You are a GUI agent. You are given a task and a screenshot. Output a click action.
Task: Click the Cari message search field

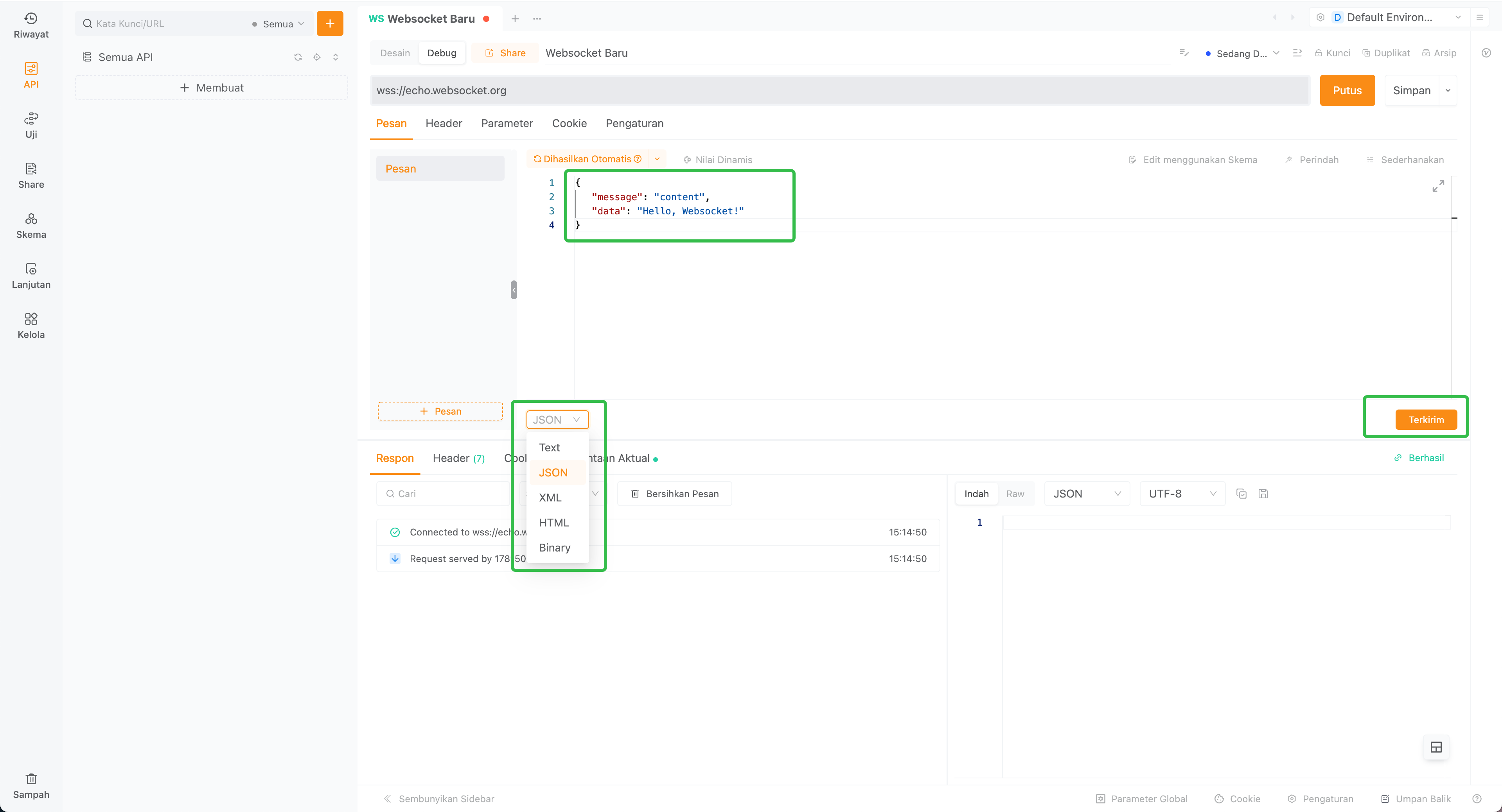[444, 494]
